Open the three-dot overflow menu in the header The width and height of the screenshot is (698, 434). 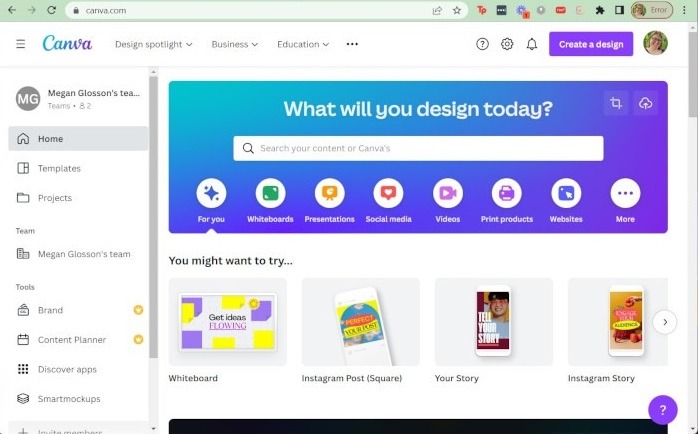coord(352,44)
